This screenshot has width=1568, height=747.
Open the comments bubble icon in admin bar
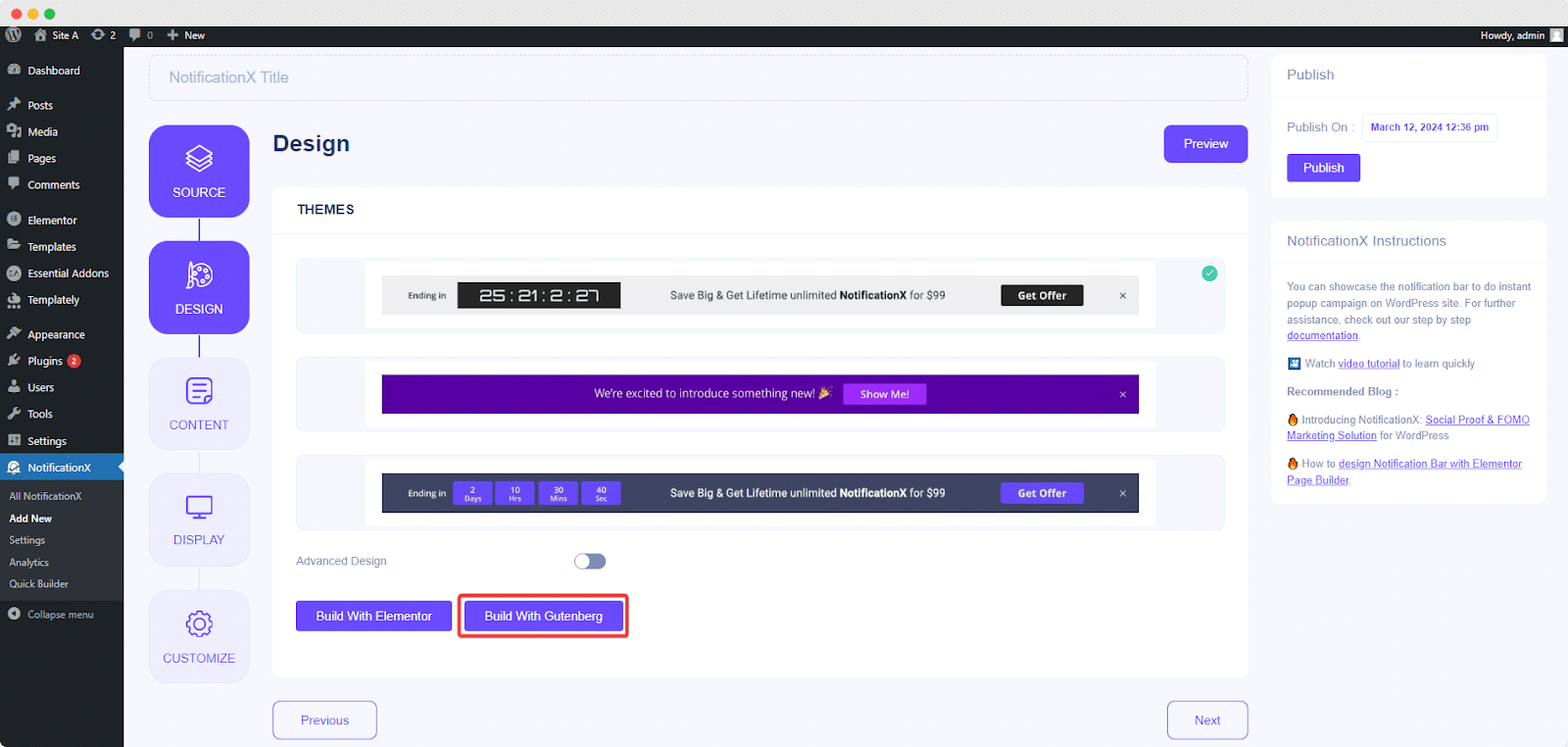(135, 34)
